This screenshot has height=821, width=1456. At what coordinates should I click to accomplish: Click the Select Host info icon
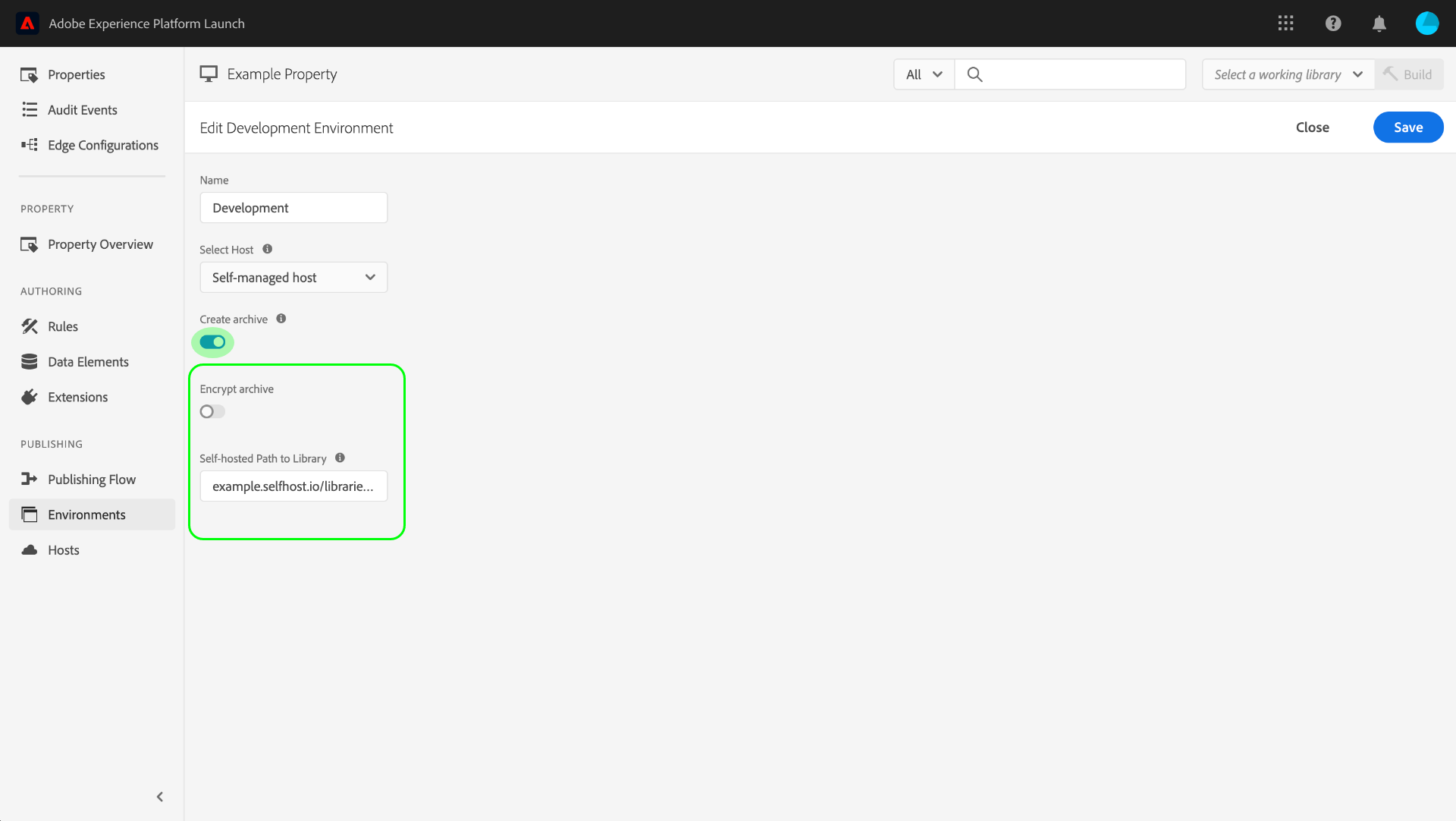coord(268,249)
